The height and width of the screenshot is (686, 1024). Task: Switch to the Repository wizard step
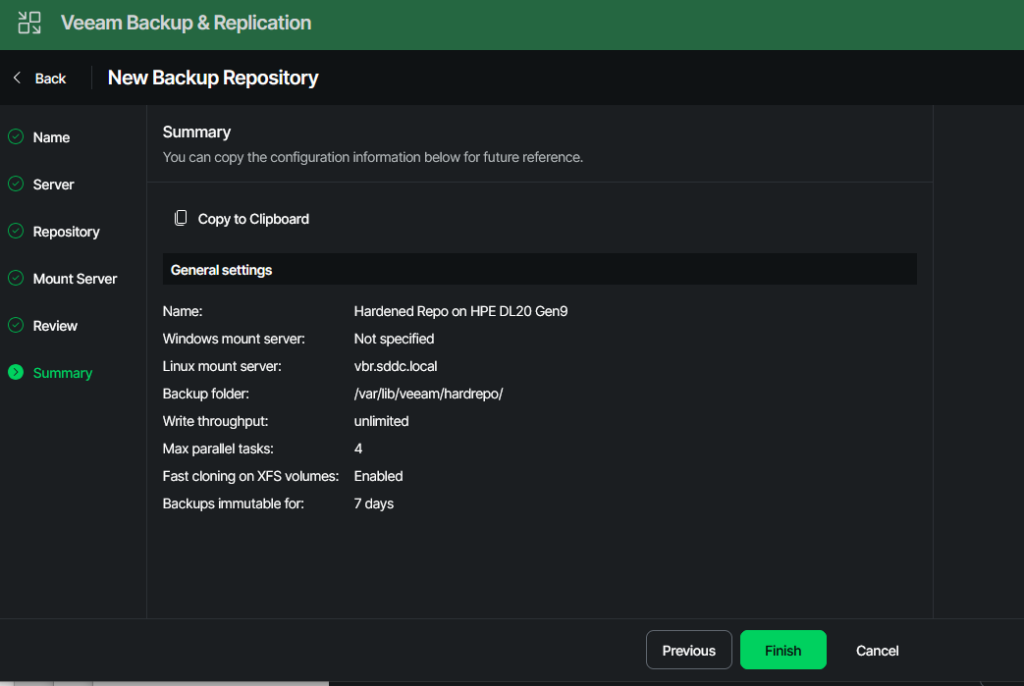(x=66, y=232)
